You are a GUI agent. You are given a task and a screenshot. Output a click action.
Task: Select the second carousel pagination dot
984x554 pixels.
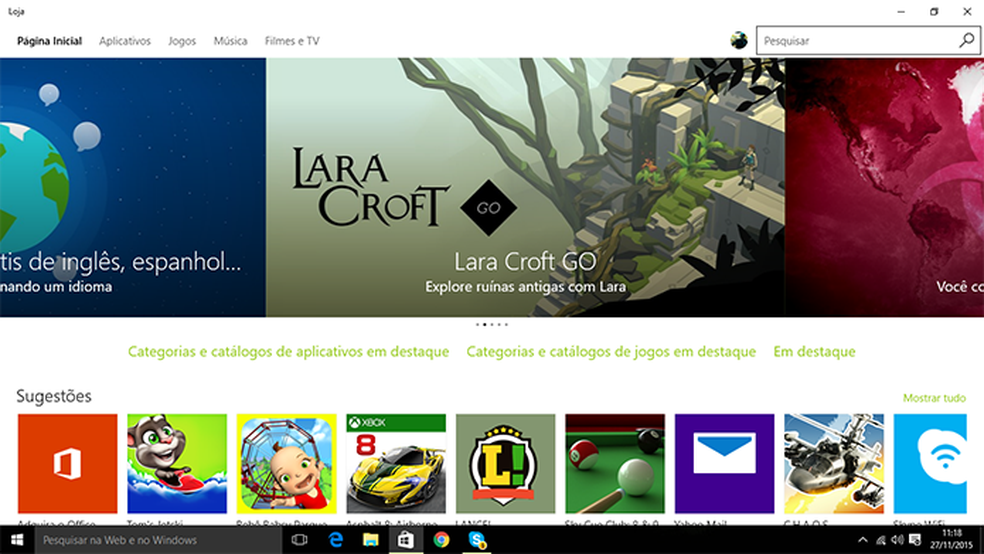tap(484, 324)
